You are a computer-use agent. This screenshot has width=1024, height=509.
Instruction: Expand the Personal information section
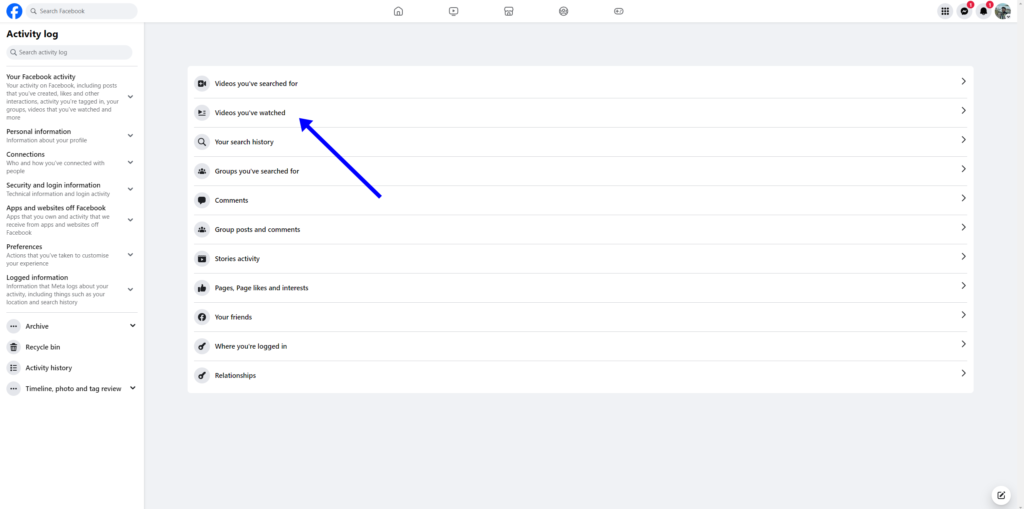[130, 136]
